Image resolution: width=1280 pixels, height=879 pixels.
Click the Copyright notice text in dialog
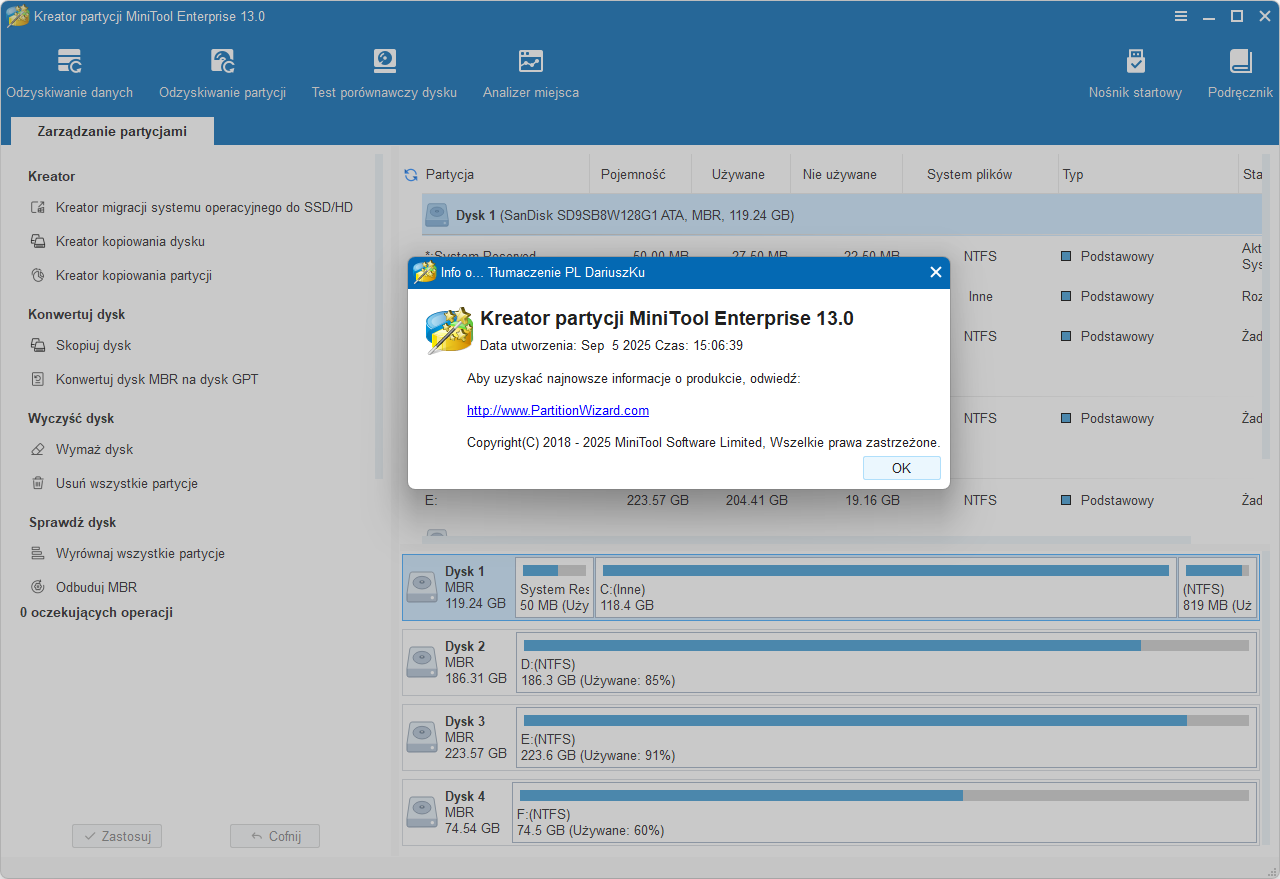[704, 442]
